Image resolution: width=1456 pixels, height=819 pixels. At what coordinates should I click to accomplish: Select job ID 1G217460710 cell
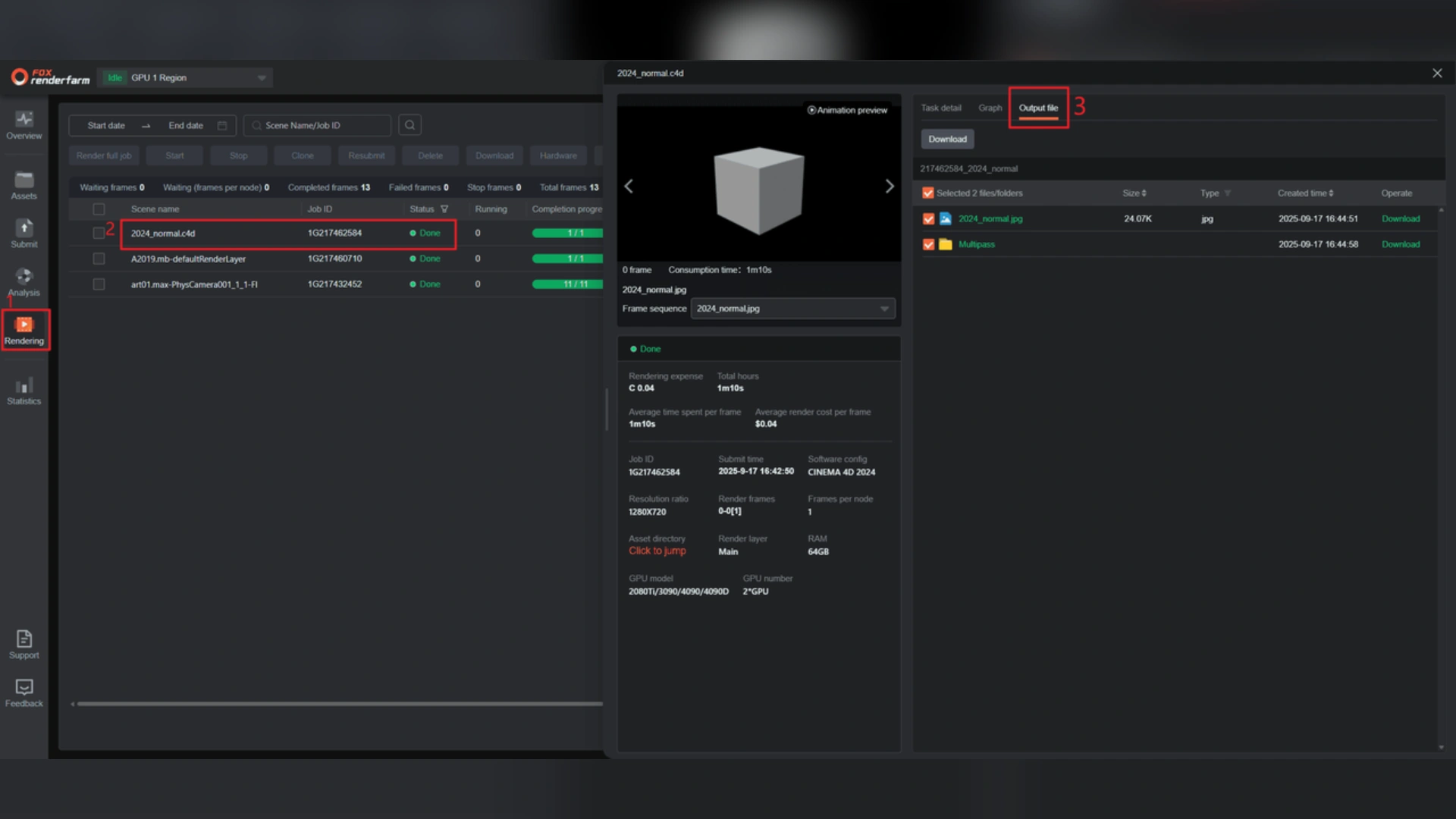(x=334, y=259)
